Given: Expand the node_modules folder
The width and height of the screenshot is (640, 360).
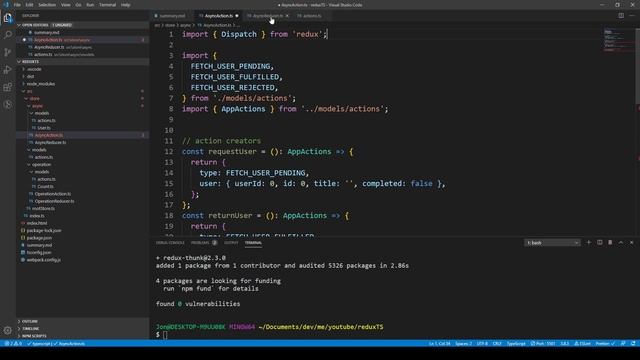Looking at the screenshot, I should (x=40, y=84).
